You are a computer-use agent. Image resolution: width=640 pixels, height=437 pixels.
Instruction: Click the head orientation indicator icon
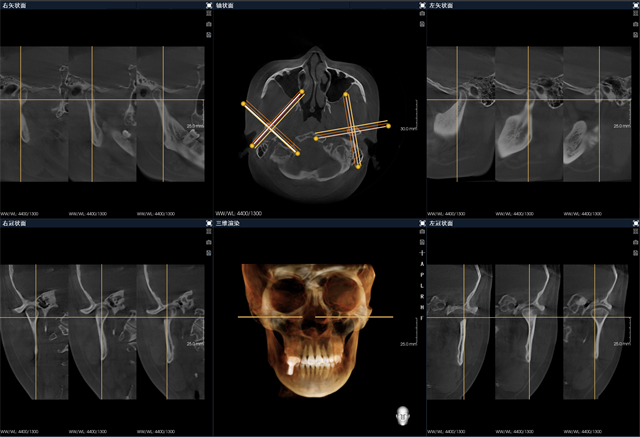[x=403, y=416]
